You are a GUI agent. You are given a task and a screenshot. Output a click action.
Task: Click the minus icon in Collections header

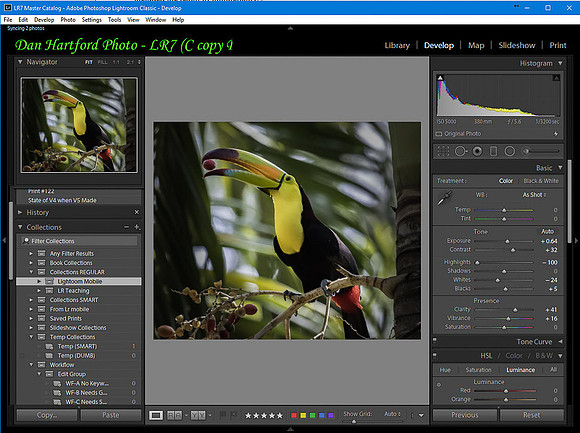click(127, 227)
